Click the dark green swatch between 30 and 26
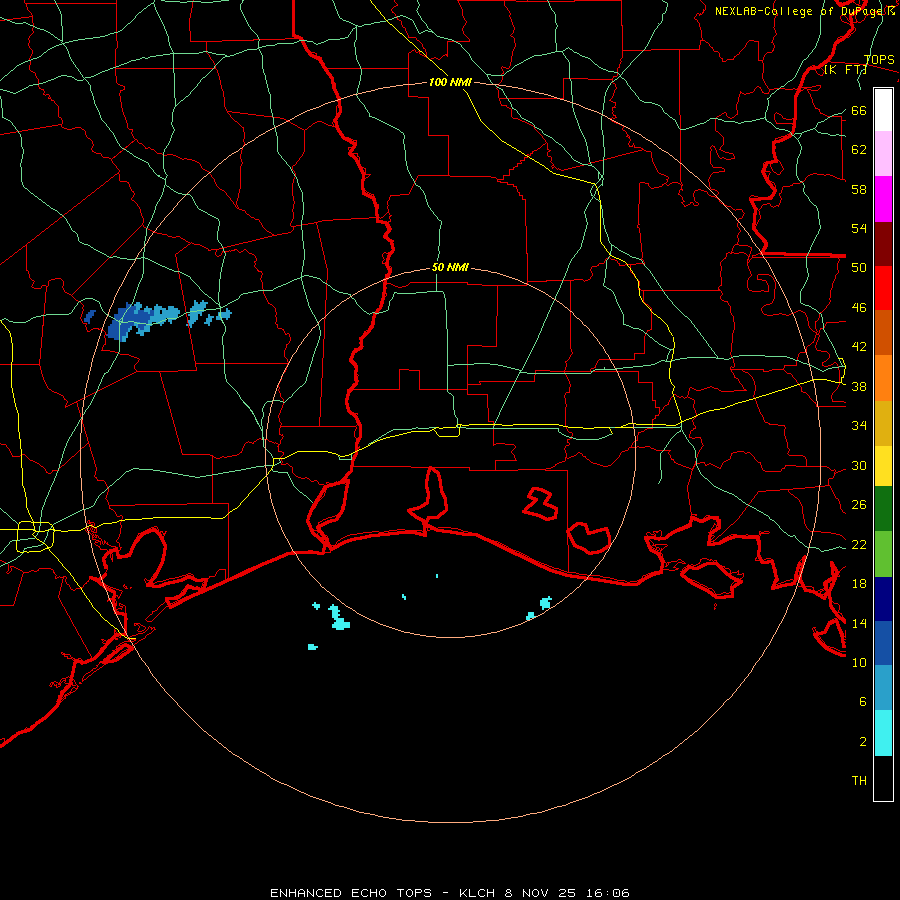The image size is (900, 900). (883, 509)
